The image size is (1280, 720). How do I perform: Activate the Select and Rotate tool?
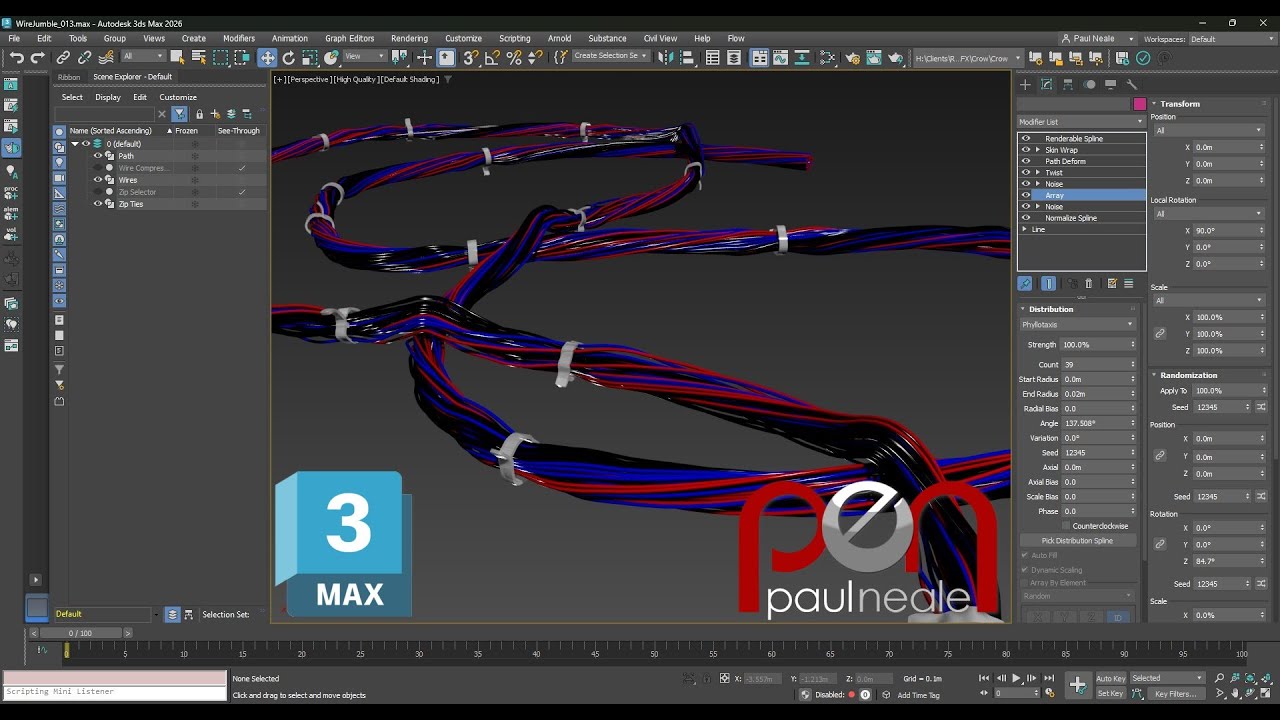coord(289,58)
